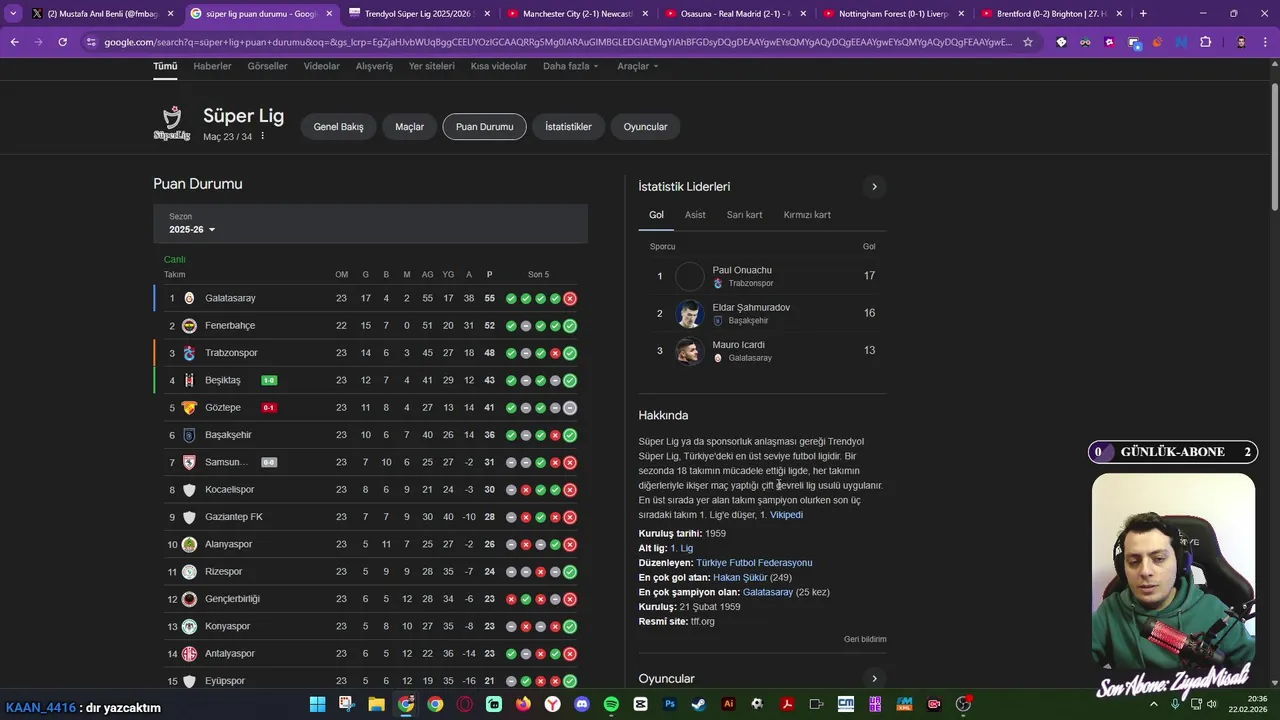Image resolution: width=1280 pixels, height=720 pixels.
Task: Switch to the Kırmızı kart statistics tab
Action: 807,215
